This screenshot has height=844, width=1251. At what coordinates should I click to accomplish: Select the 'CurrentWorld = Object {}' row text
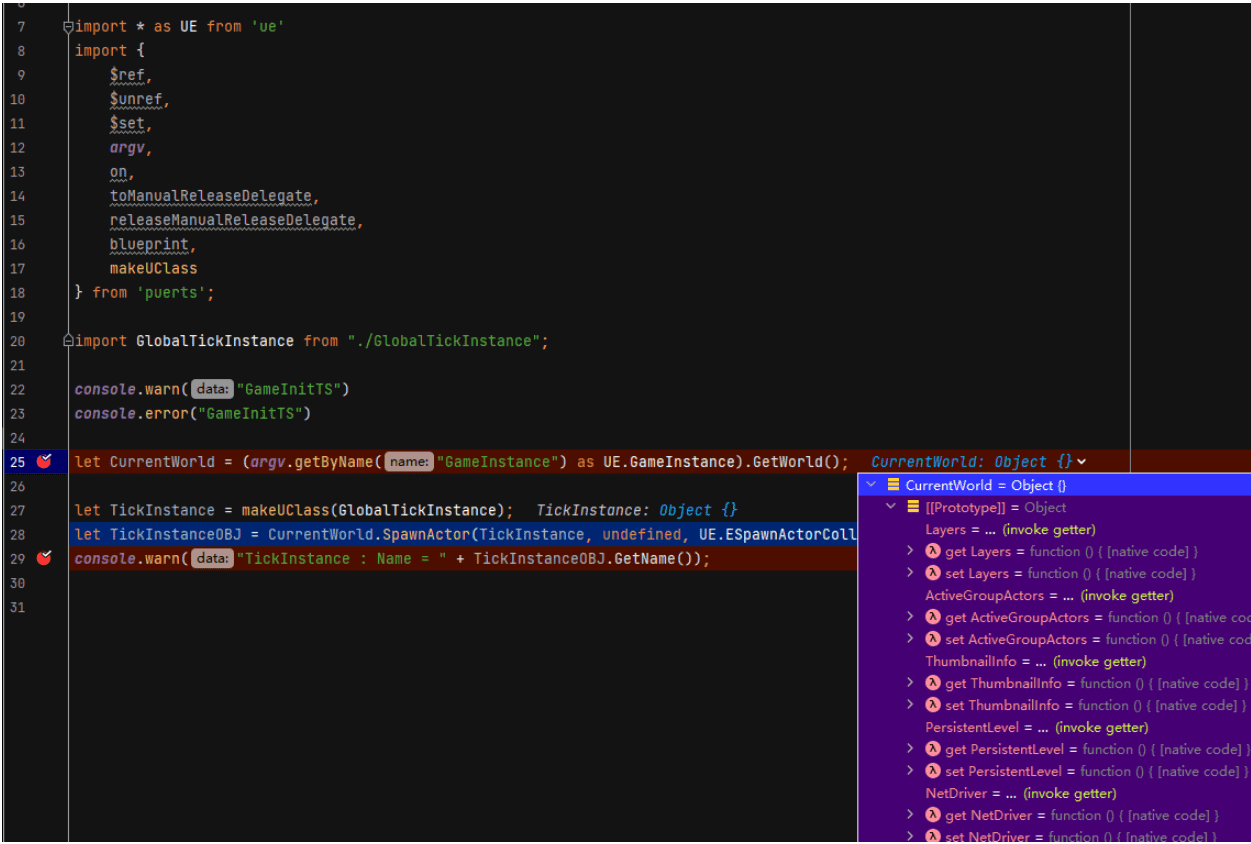(986, 485)
